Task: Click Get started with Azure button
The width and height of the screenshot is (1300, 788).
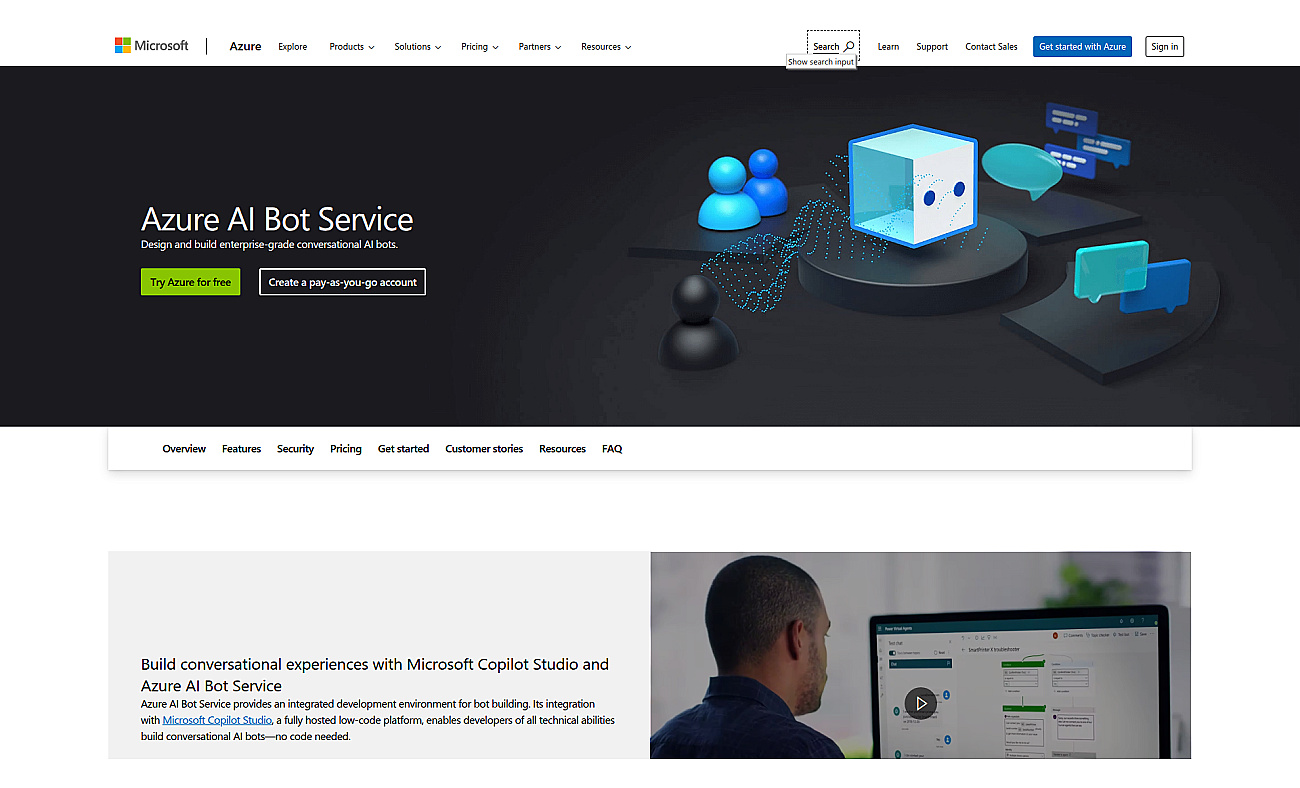Action: tap(1082, 47)
